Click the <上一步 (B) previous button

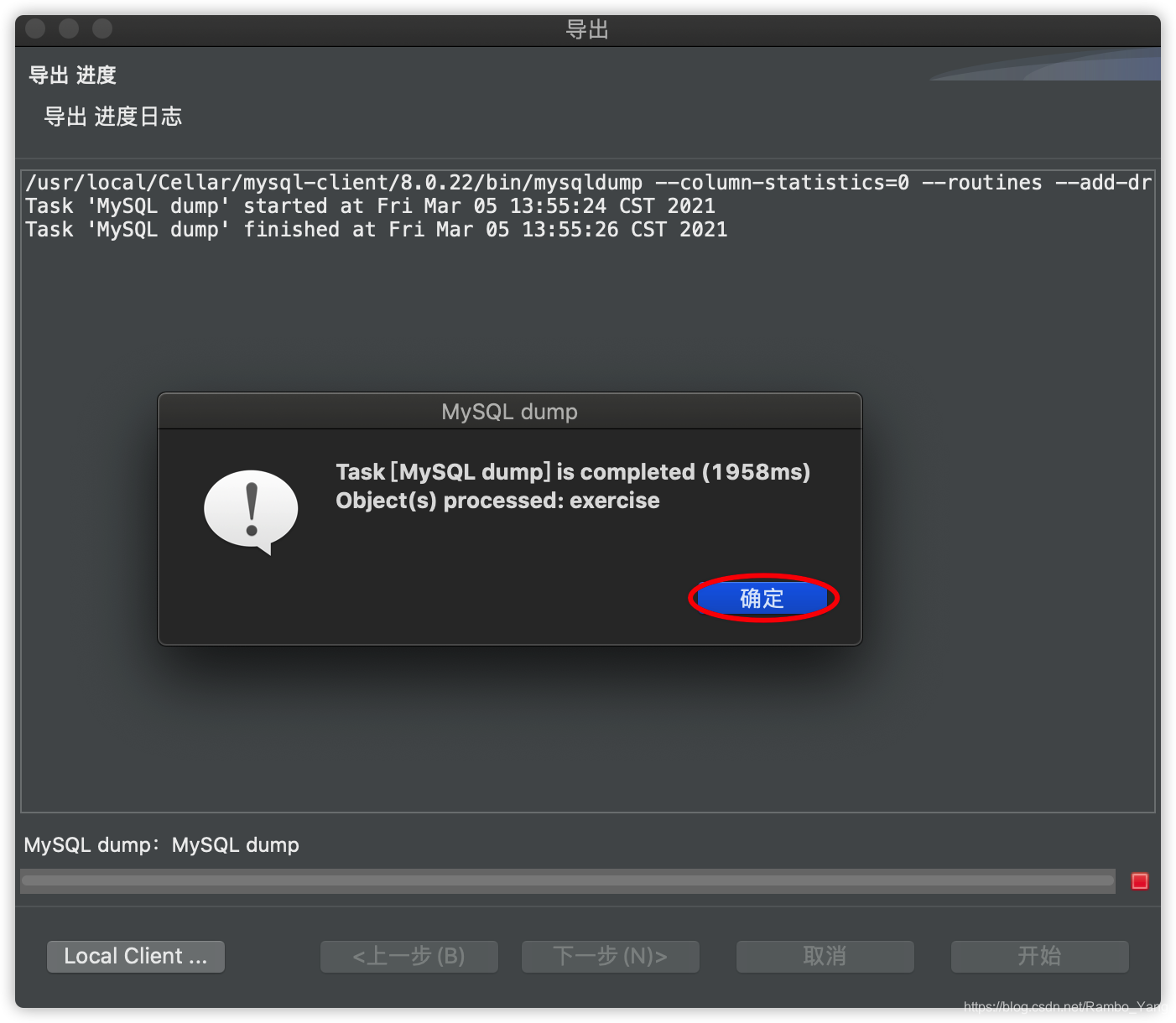(x=408, y=956)
